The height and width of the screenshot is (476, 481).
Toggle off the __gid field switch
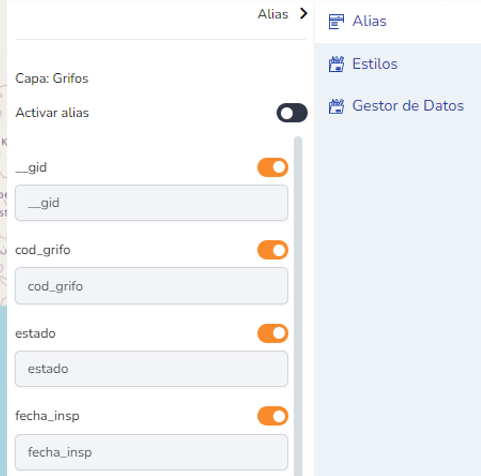point(273,167)
